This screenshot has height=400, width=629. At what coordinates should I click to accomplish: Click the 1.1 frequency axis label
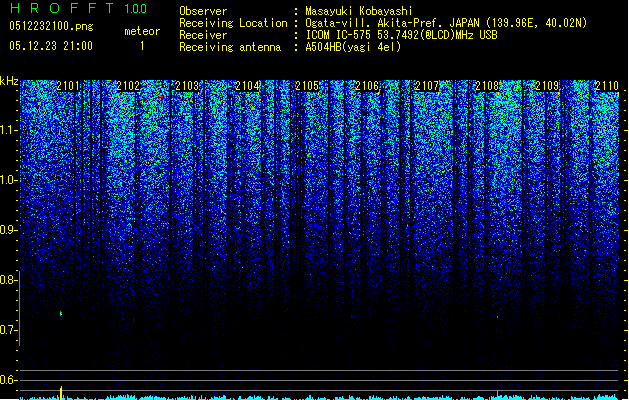[8, 130]
